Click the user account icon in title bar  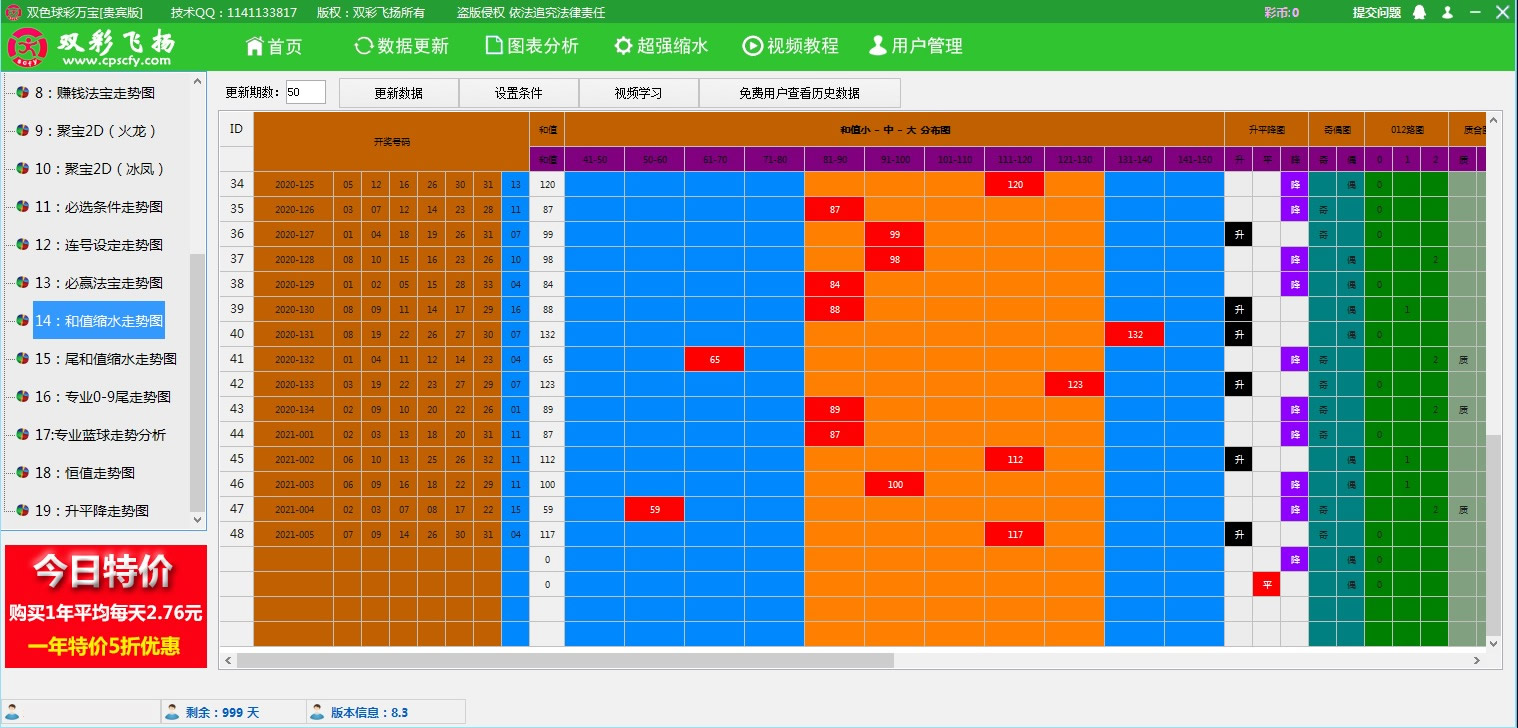[x=1447, y=13]
